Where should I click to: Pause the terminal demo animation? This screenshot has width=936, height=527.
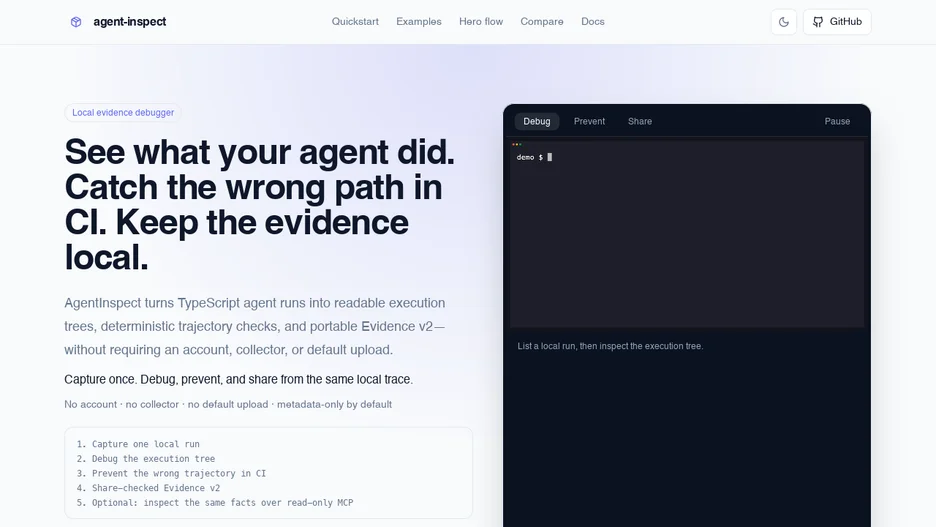pyautogui.click(x=837, y=121)
